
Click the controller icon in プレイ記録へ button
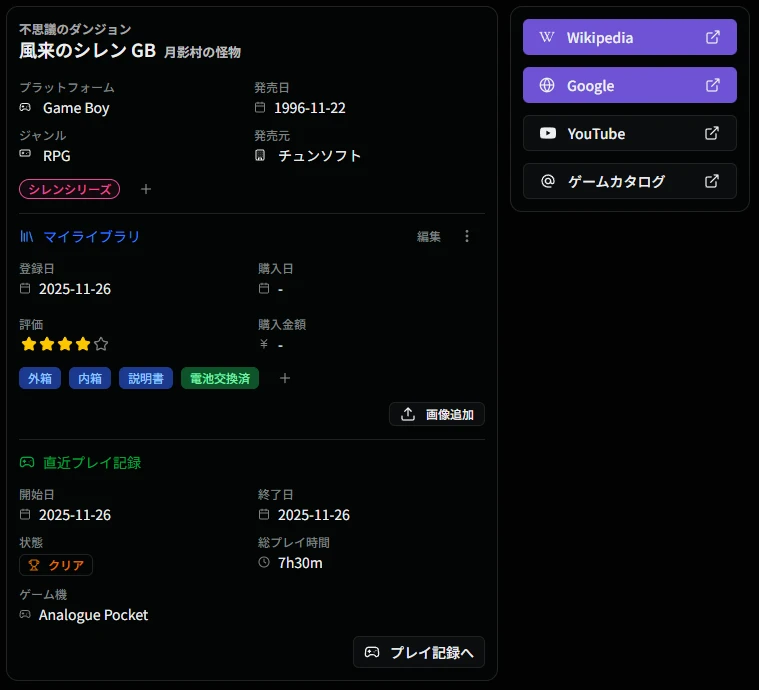coord(372,652)
